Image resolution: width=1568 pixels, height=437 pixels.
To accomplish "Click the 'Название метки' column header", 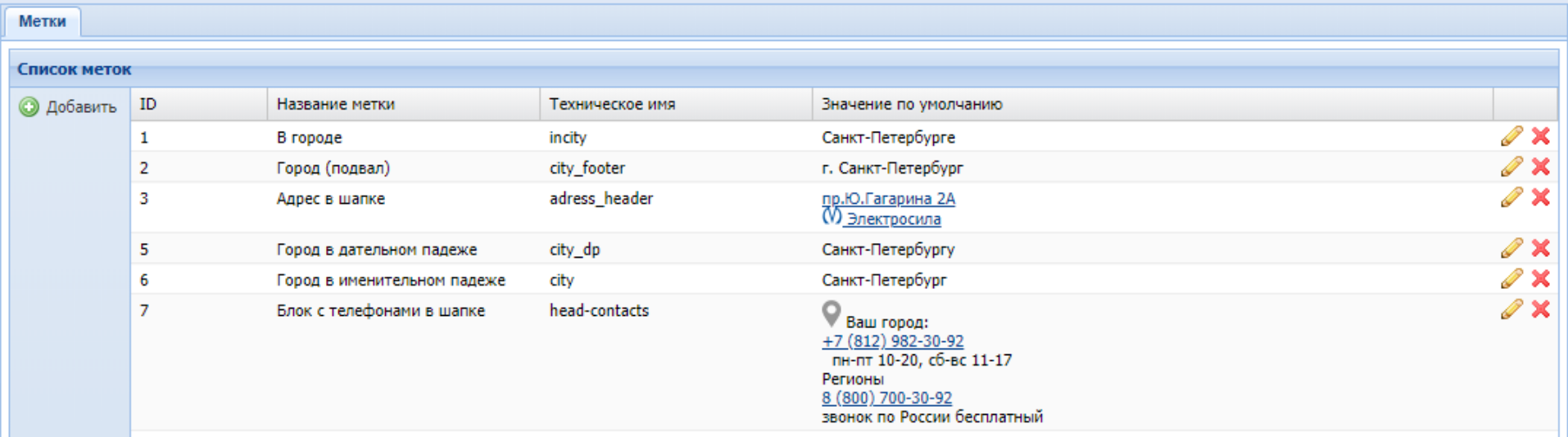I will tap(336, 104).
